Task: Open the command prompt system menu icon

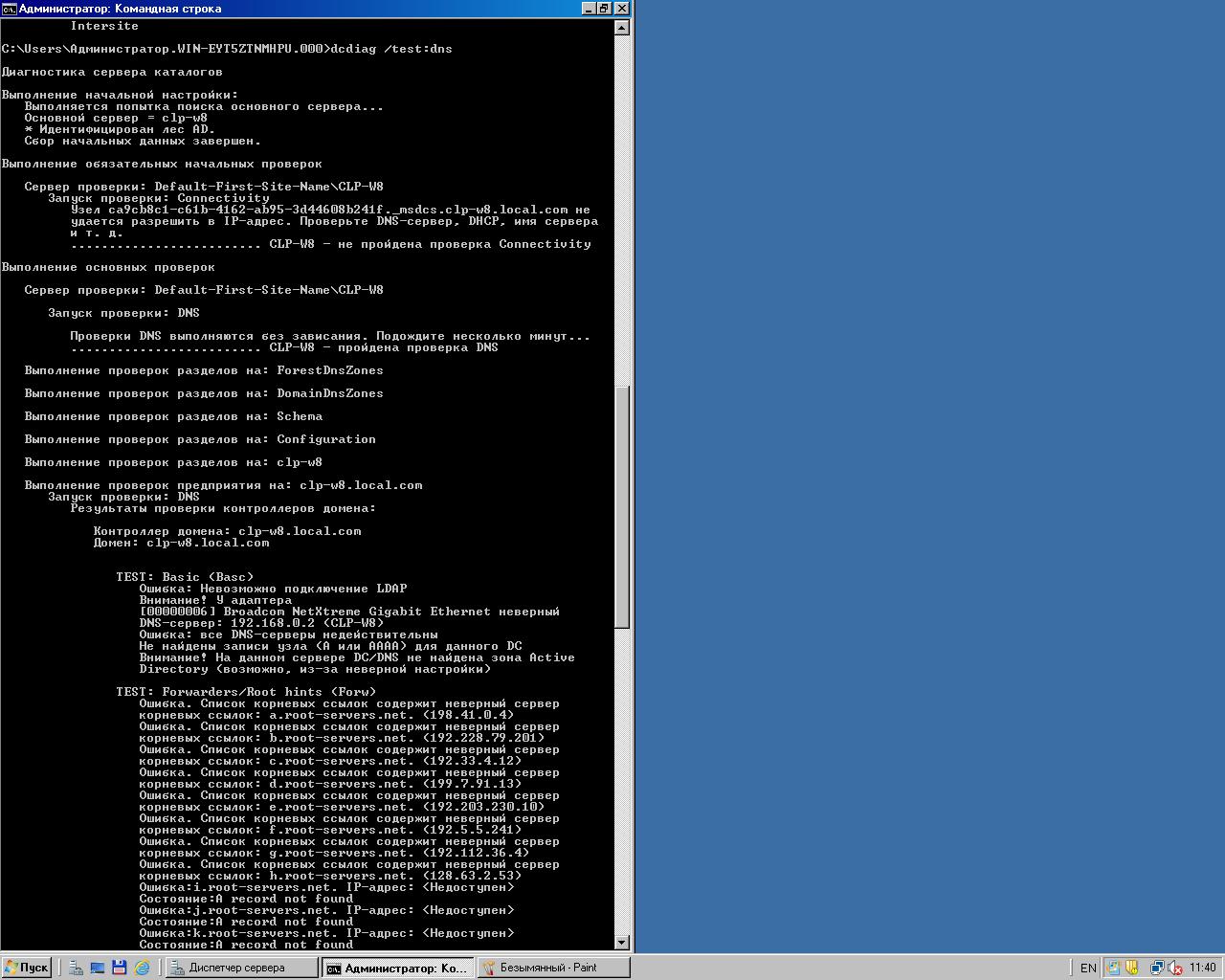Action: pyautogui.click(x=9, y=9)
